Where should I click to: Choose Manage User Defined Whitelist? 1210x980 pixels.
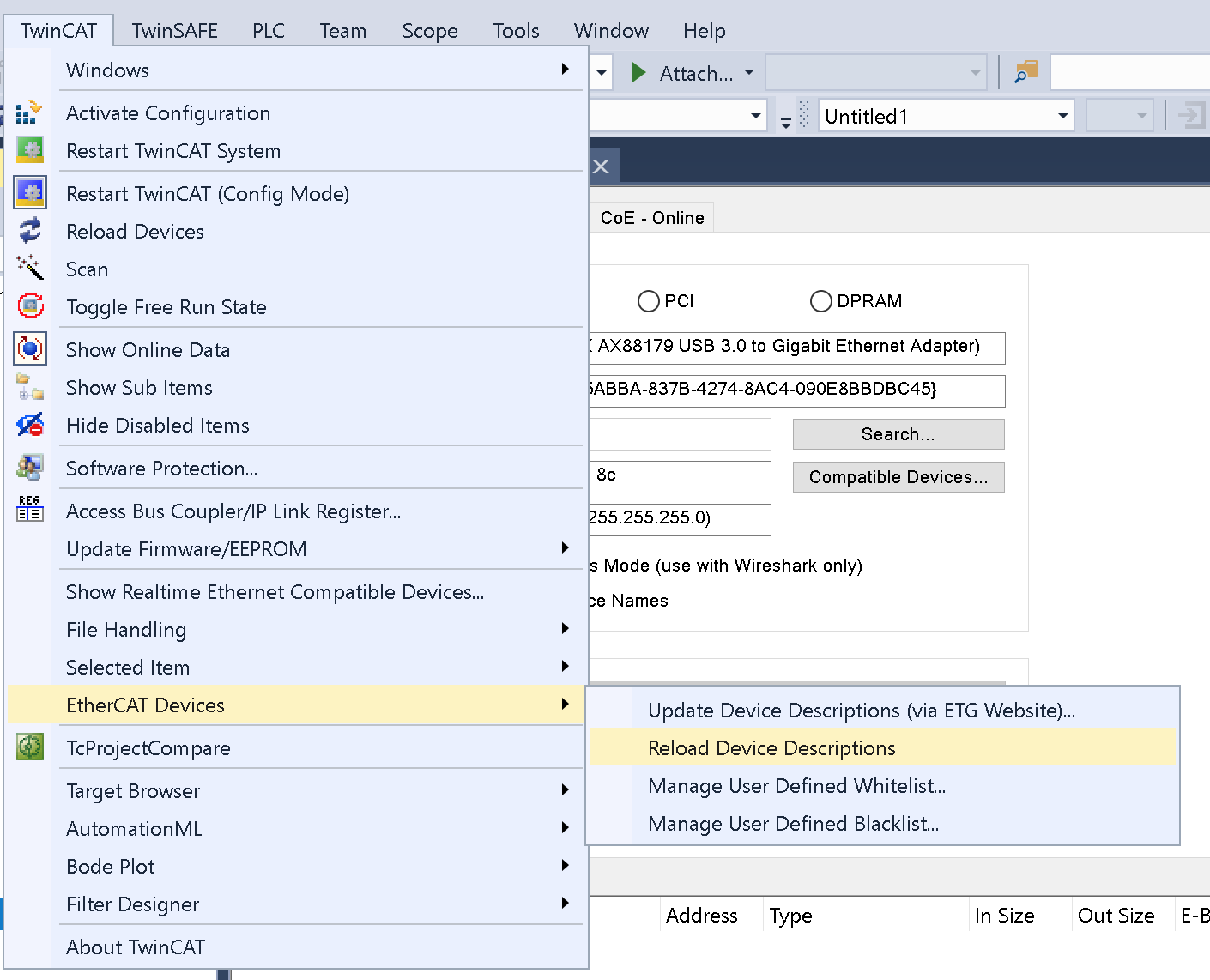[882, 785]
